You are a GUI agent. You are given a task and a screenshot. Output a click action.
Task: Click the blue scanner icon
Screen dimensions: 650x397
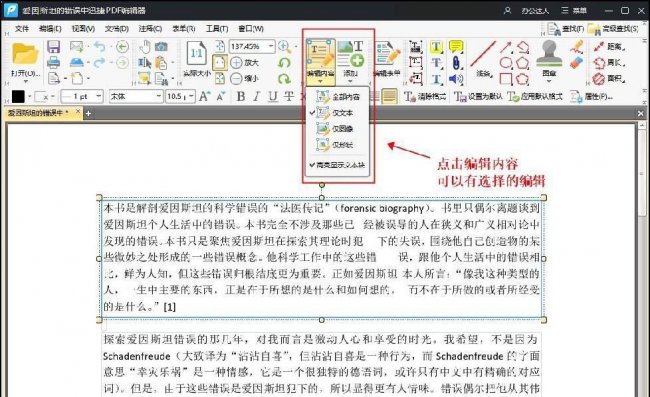click(x=76, y=63)
